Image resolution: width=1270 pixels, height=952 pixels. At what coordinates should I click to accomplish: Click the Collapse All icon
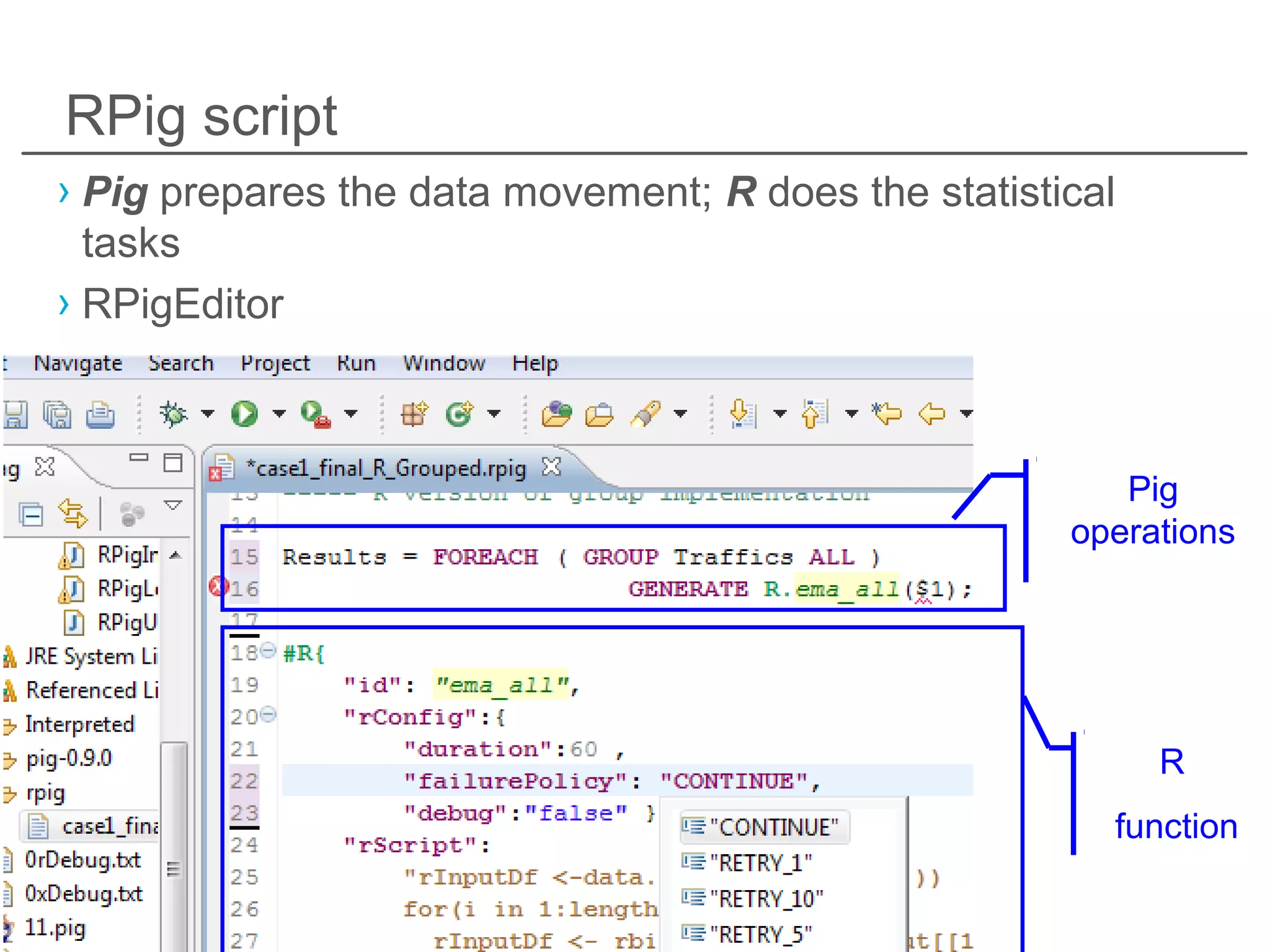[x=30, y=514]
